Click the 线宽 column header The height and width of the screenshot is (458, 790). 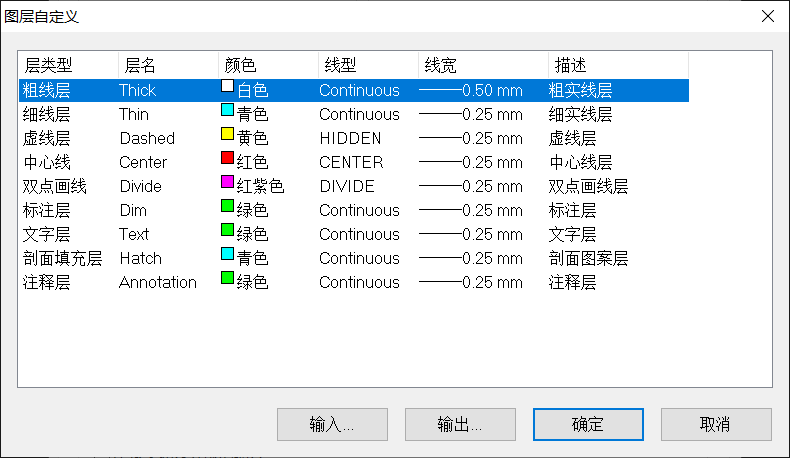483,65
